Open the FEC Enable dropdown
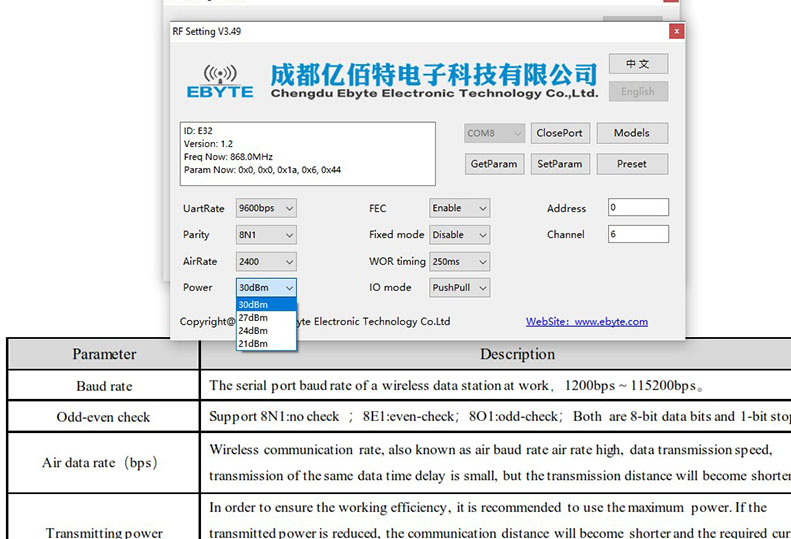The image size is (791, 539). click(x=460, y=208)
